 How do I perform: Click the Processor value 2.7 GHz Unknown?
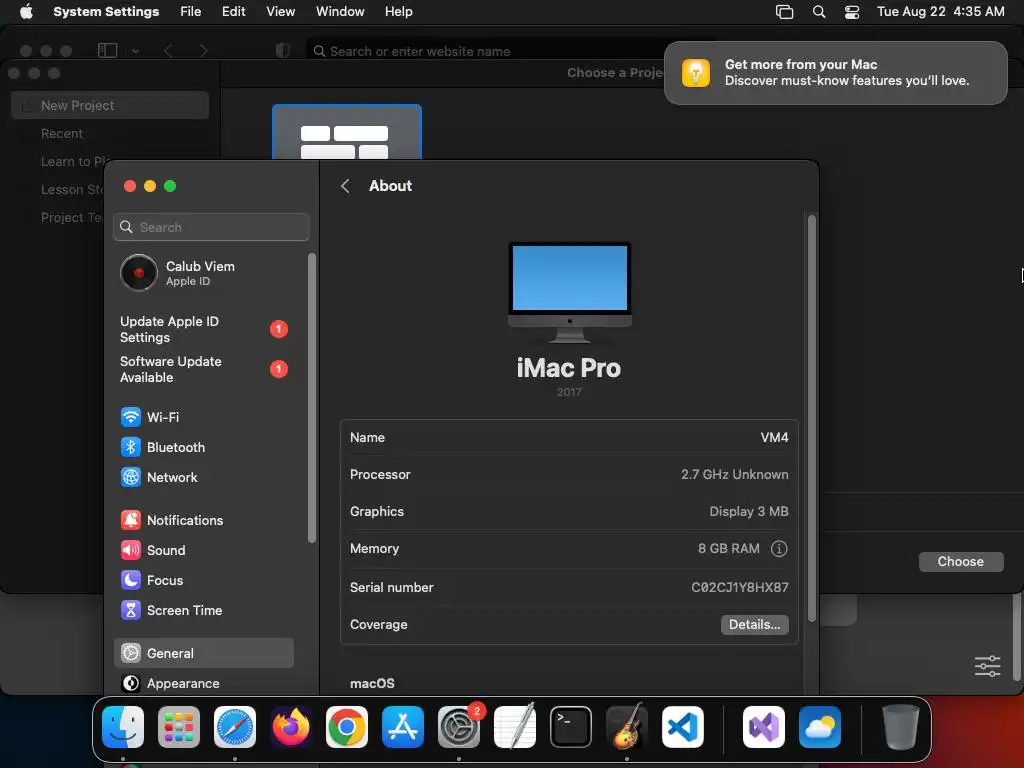[735, 474]
